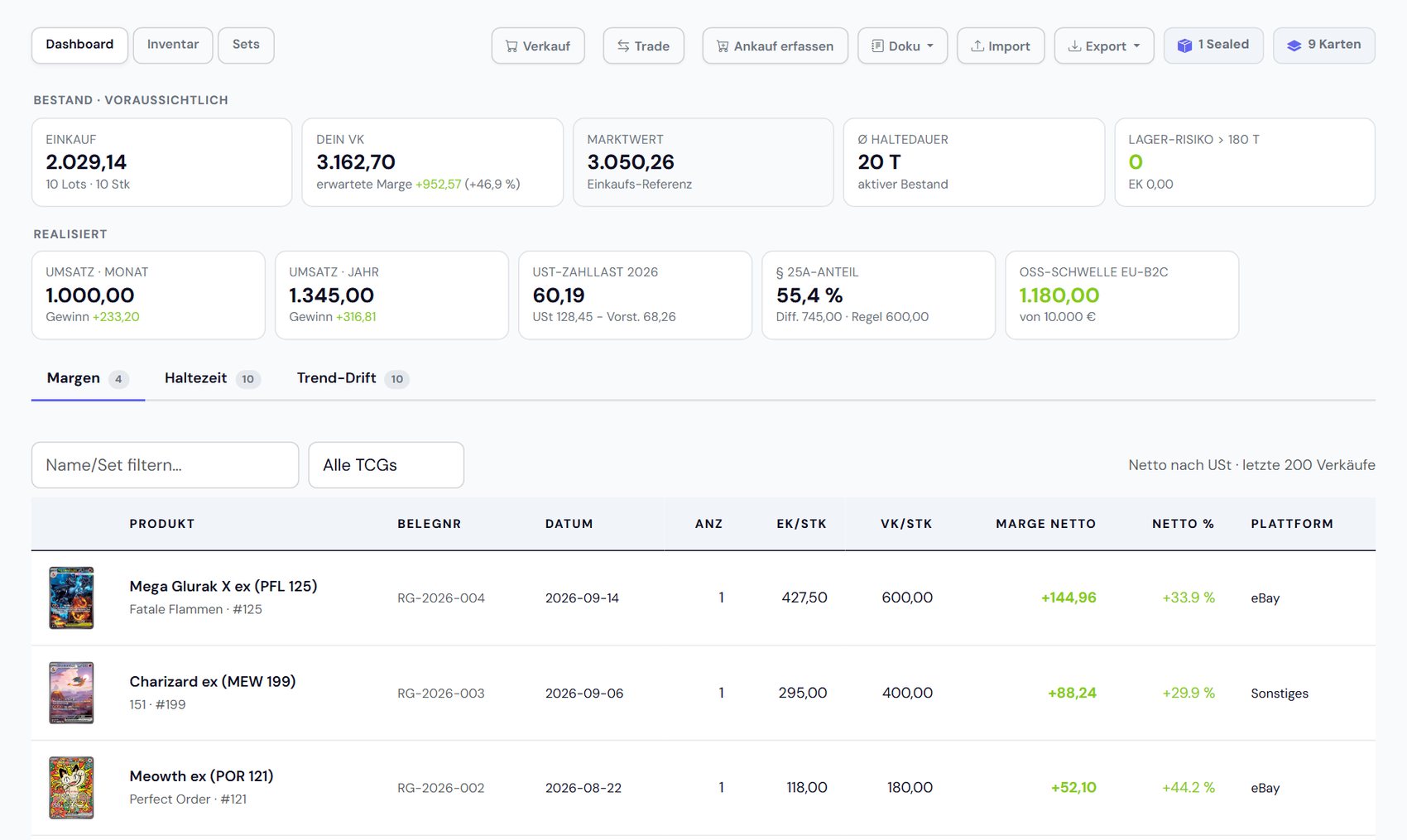Viewport: 1407px width, 840px height.
Task: Click the margin value +144,96
Action: pyautogui.click(x=1068, y=598)
